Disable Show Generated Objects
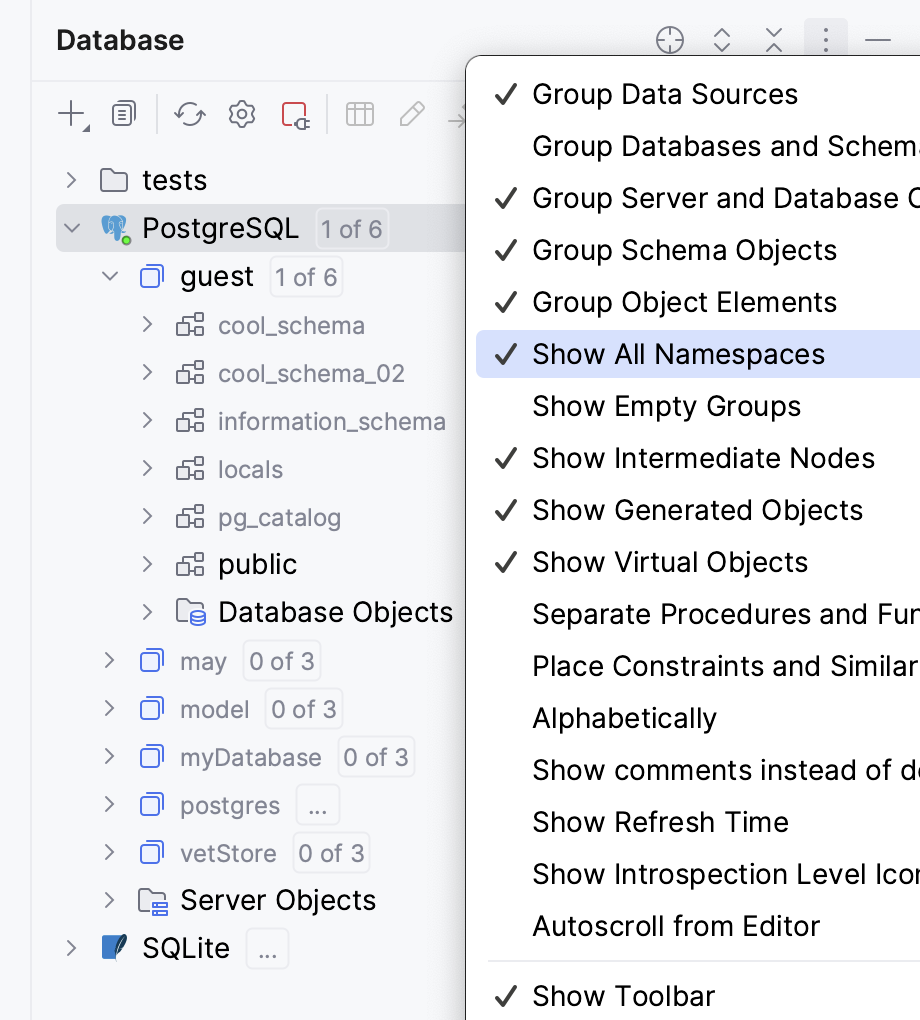The image size is (920, 1020). 697,510
